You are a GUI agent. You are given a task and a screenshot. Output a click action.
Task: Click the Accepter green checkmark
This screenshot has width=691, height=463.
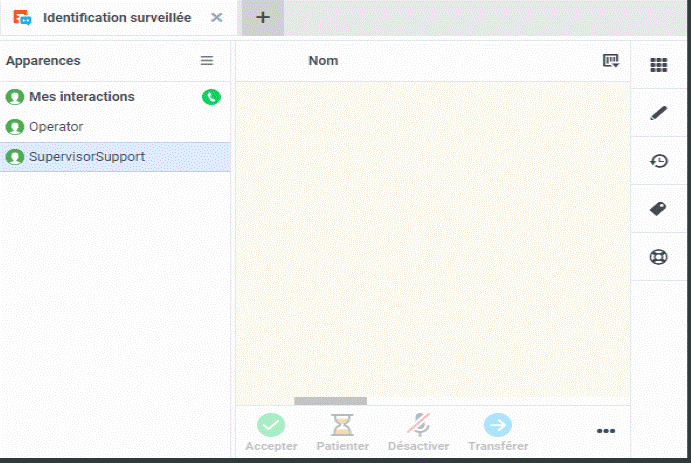(271, 425)
